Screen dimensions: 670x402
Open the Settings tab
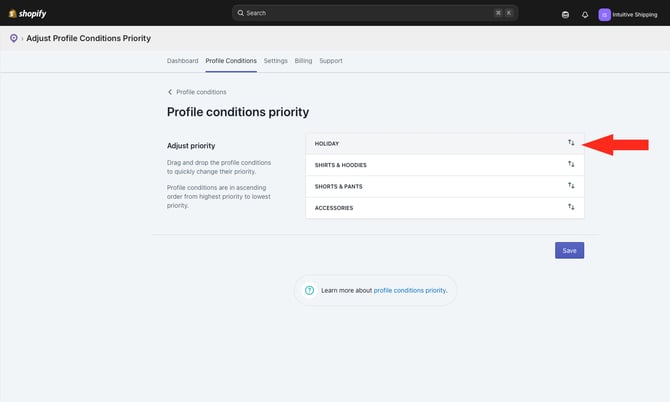click(276, 61)
